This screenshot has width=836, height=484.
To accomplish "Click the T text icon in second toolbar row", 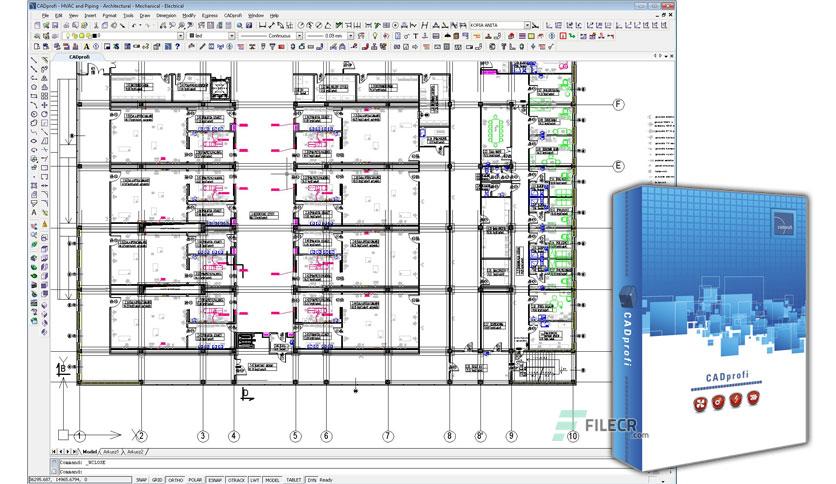I will click(416, 36).
